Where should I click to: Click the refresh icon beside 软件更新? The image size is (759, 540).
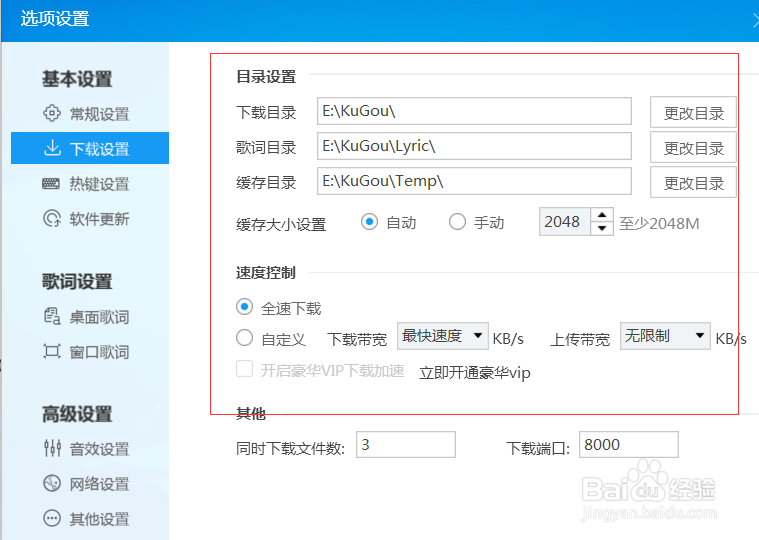tap(52, 218)
